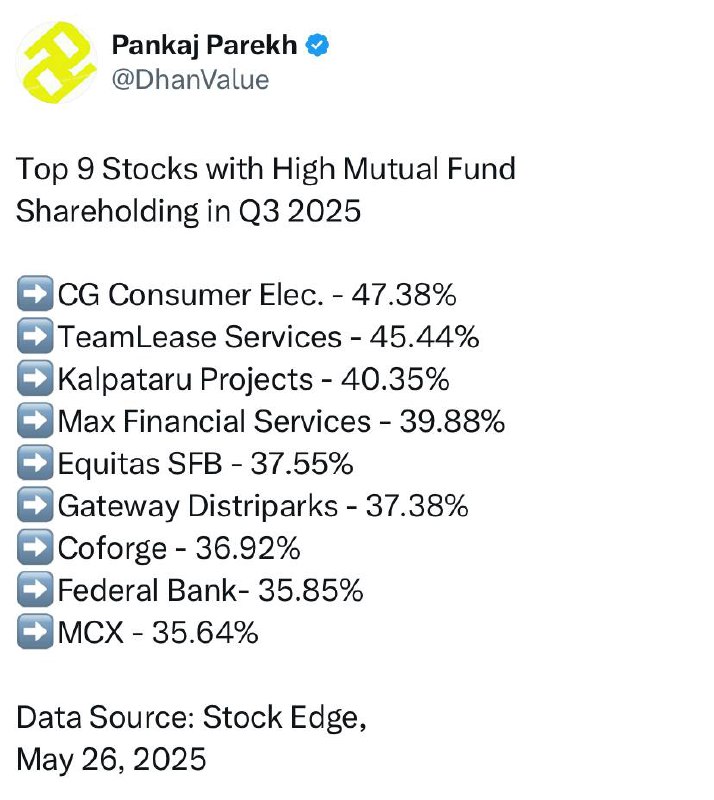
Task: Open Pankaj Parekh's yellow profile avatar
Action: coord(57,62)
